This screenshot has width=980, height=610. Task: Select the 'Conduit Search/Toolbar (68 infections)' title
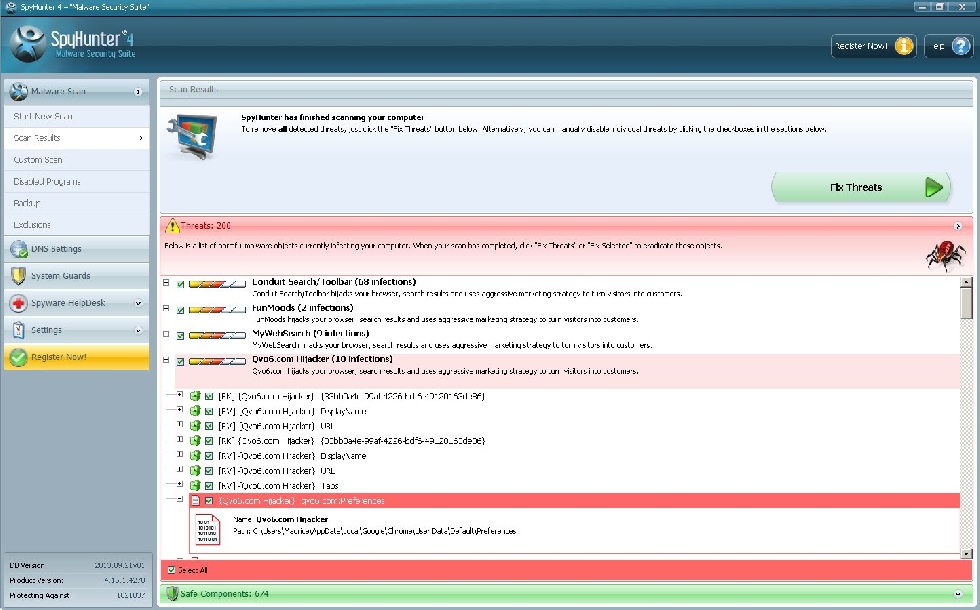[334, 282]
